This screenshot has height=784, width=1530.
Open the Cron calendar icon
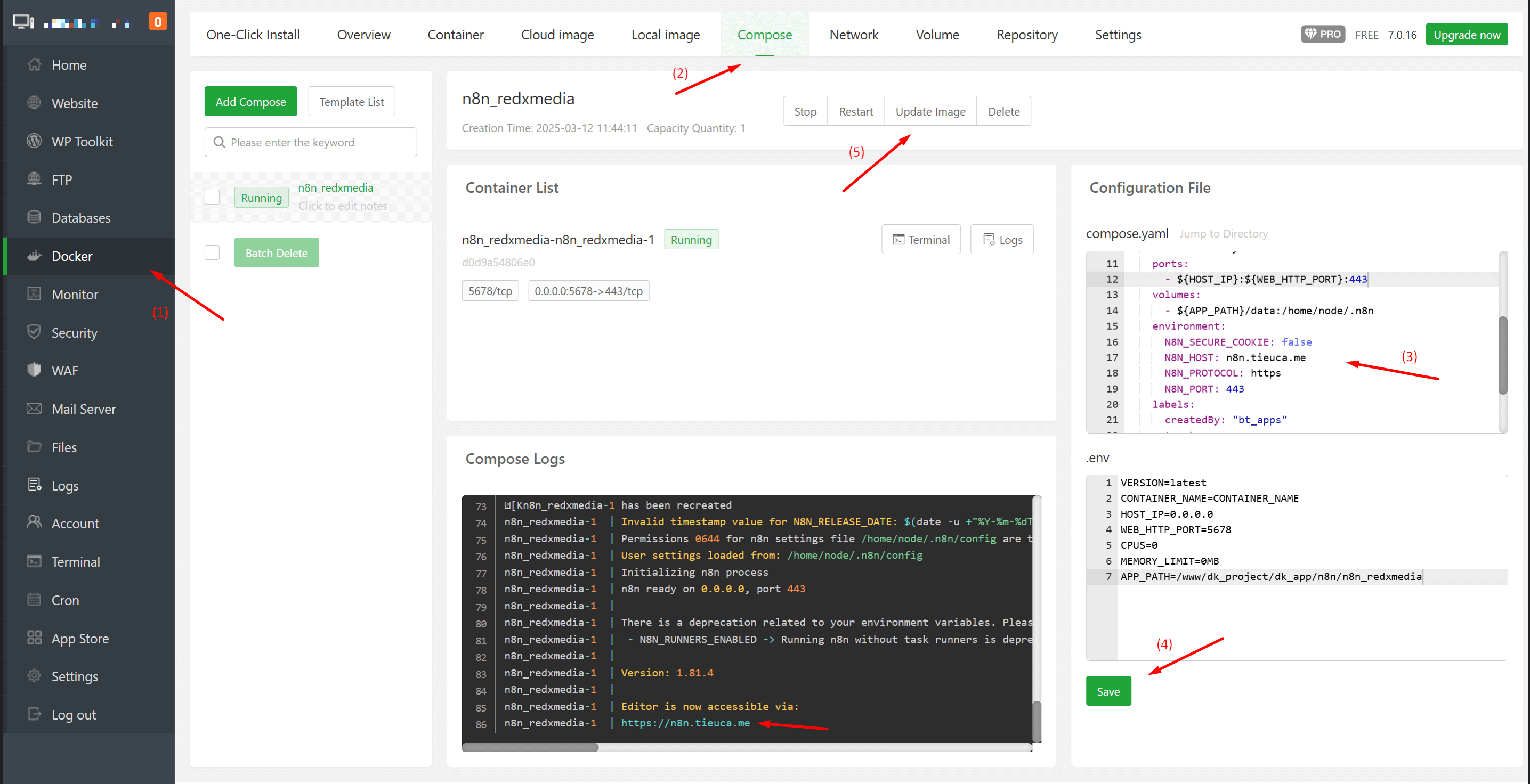click(35, 599)
